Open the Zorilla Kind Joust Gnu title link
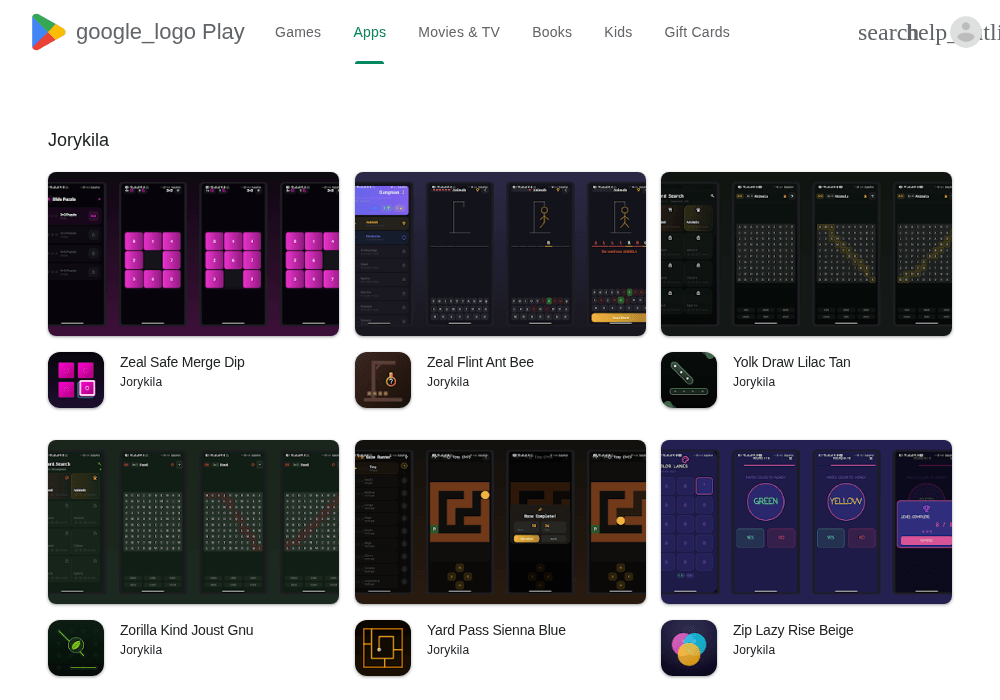This screenshot has width=1000, height=700. [187, 630]
